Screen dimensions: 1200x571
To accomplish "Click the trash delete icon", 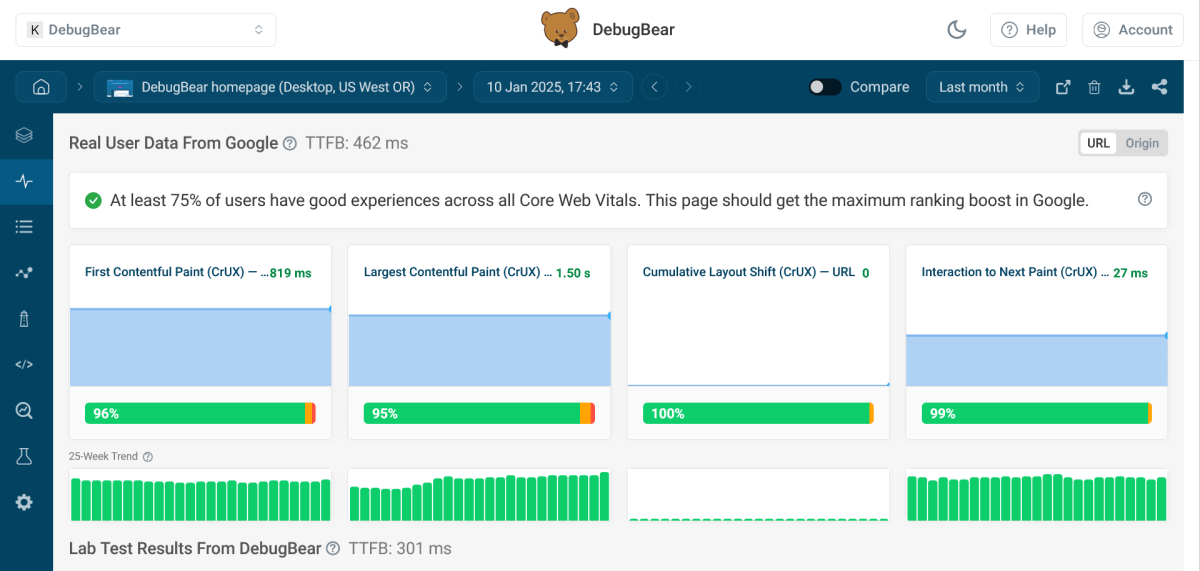I will tap(1095, 87).
